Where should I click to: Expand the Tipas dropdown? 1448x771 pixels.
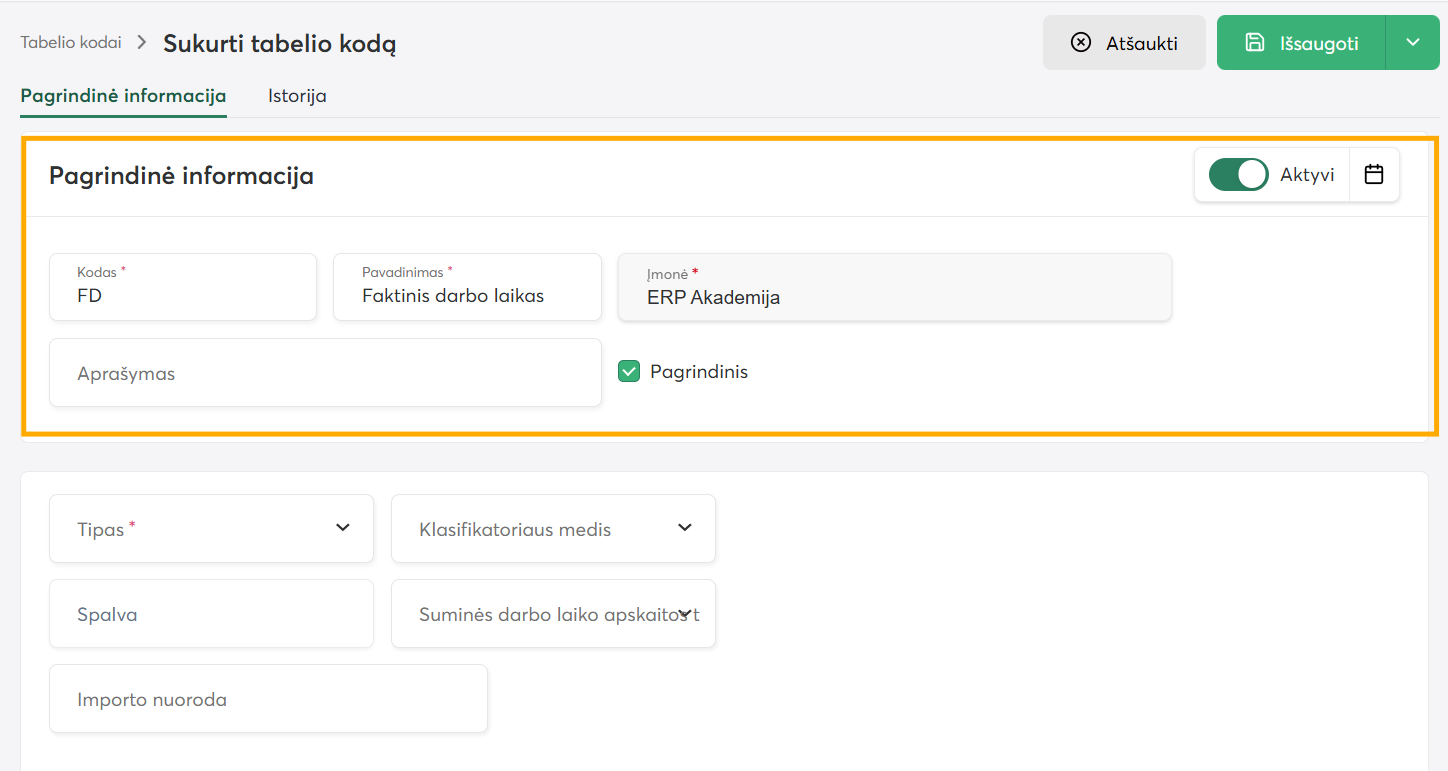211,528
